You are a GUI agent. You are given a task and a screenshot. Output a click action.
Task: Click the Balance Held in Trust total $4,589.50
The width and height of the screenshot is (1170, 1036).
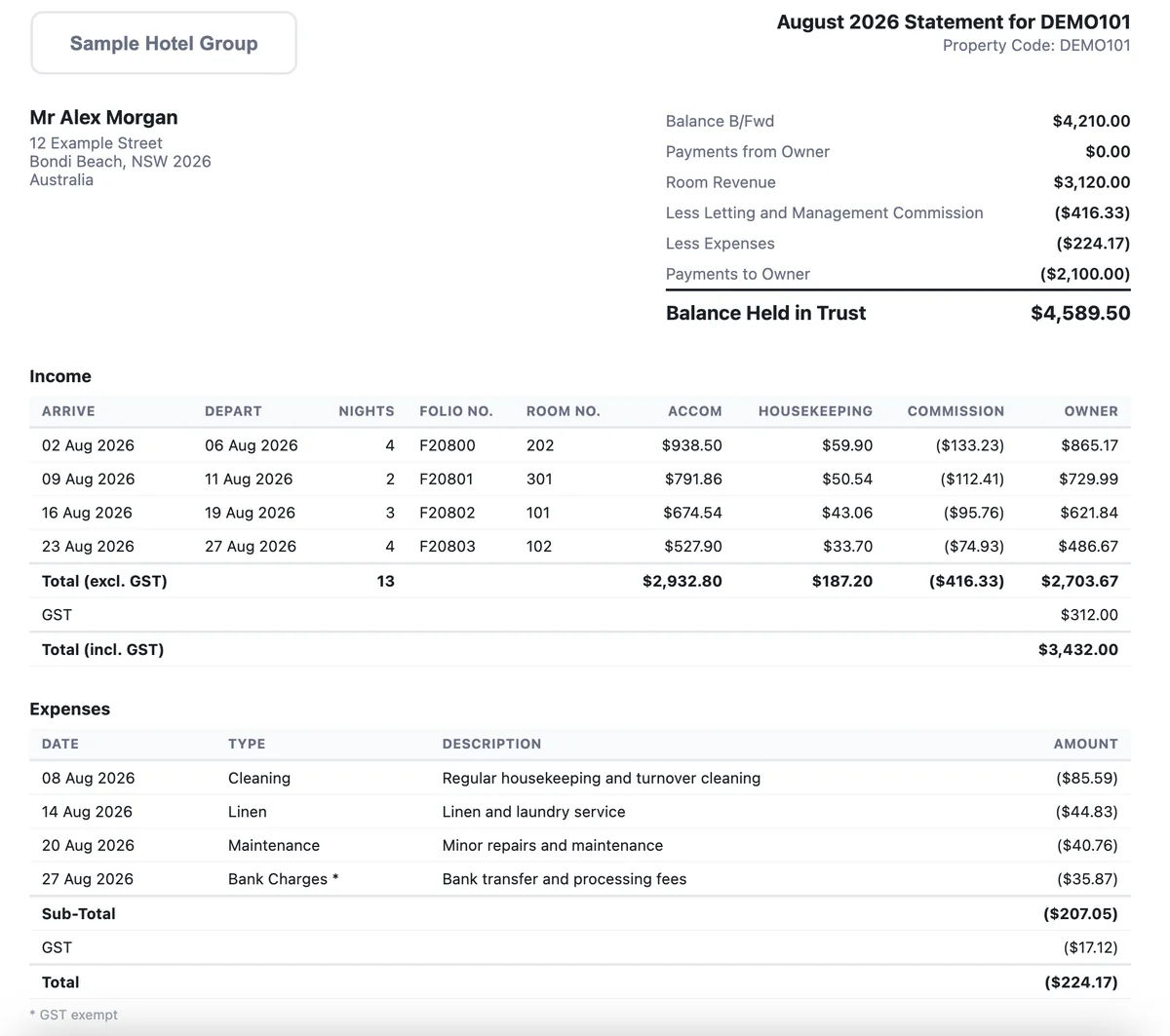pyautogui.click(x=1080, y=313)
